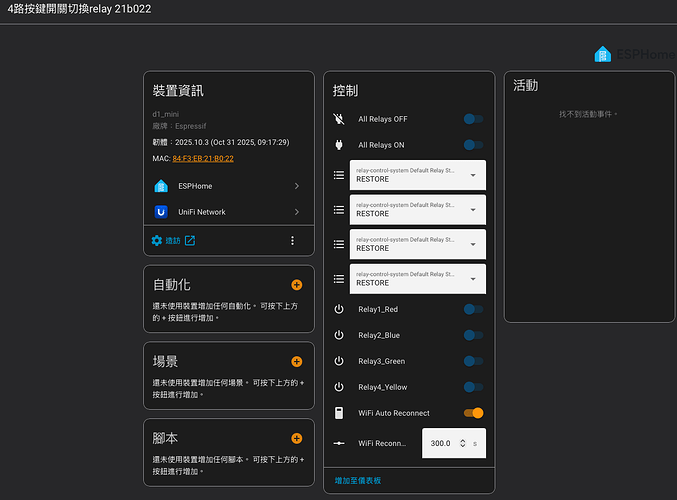This screenshot has height=500, width=677.
Task: Click the add automation plus icon
Action: [296, 285]
